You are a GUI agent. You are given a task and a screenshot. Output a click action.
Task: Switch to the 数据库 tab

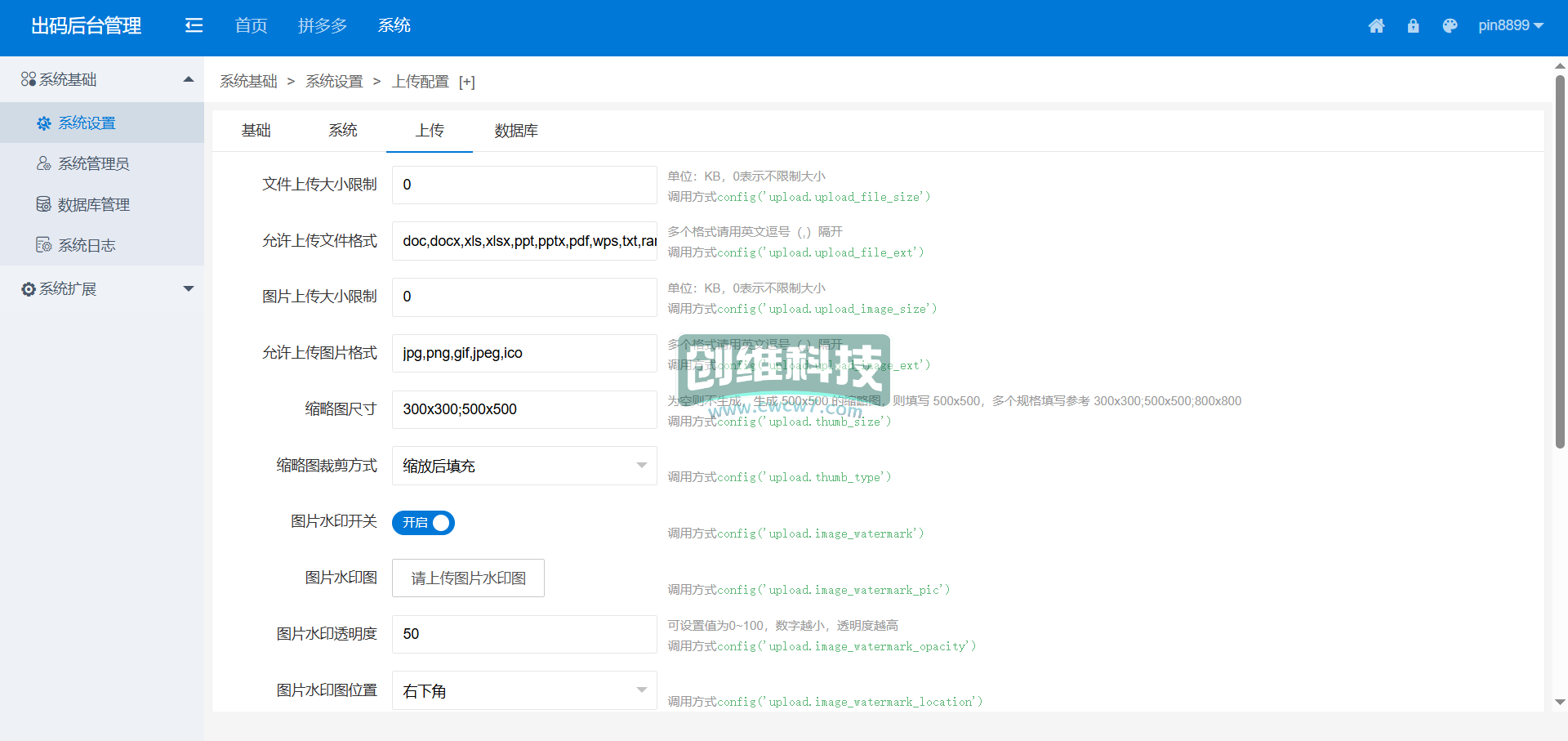(x=516, y=131)
